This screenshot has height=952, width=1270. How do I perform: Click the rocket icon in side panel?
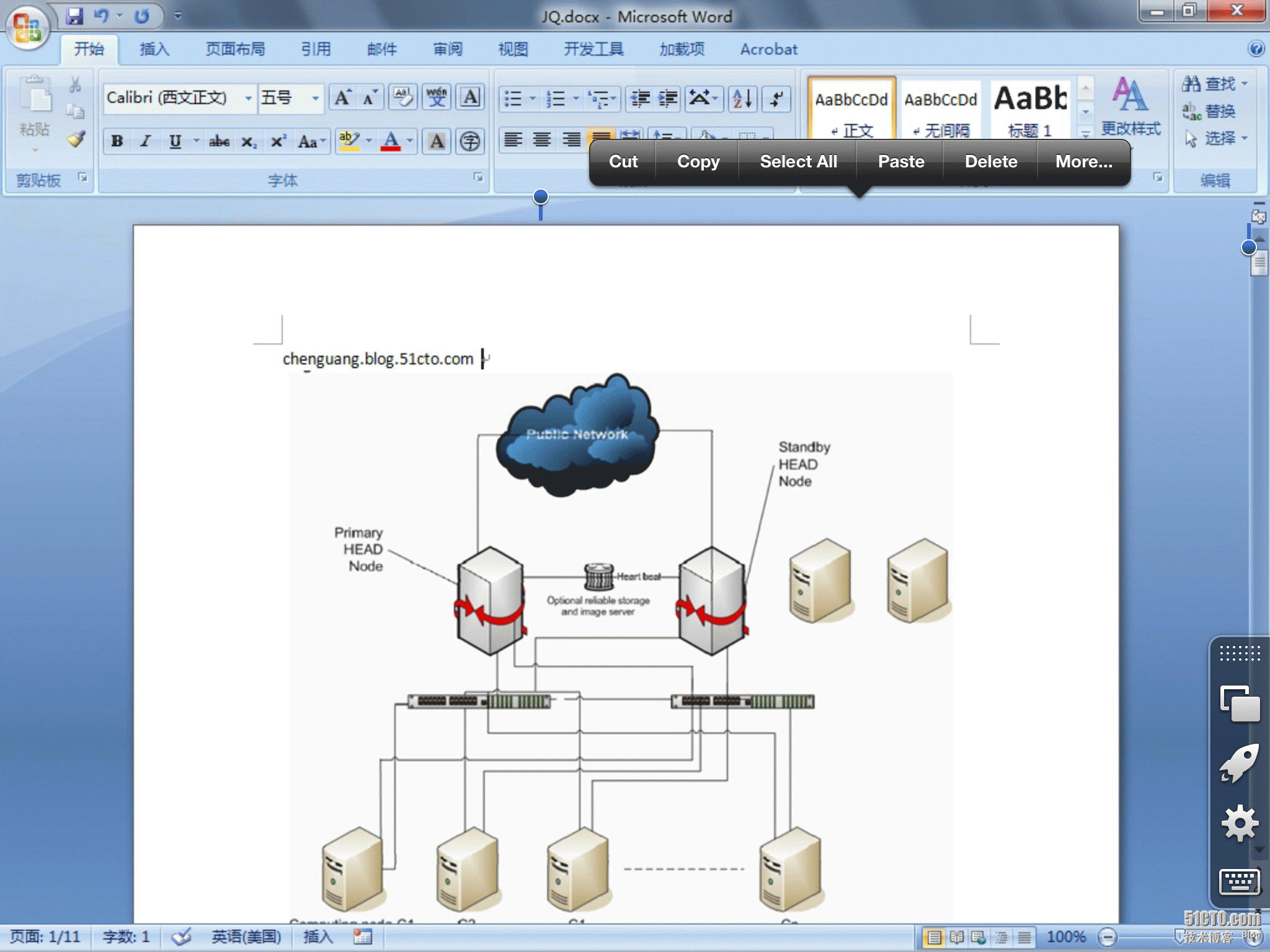(x=1239, y=762)
